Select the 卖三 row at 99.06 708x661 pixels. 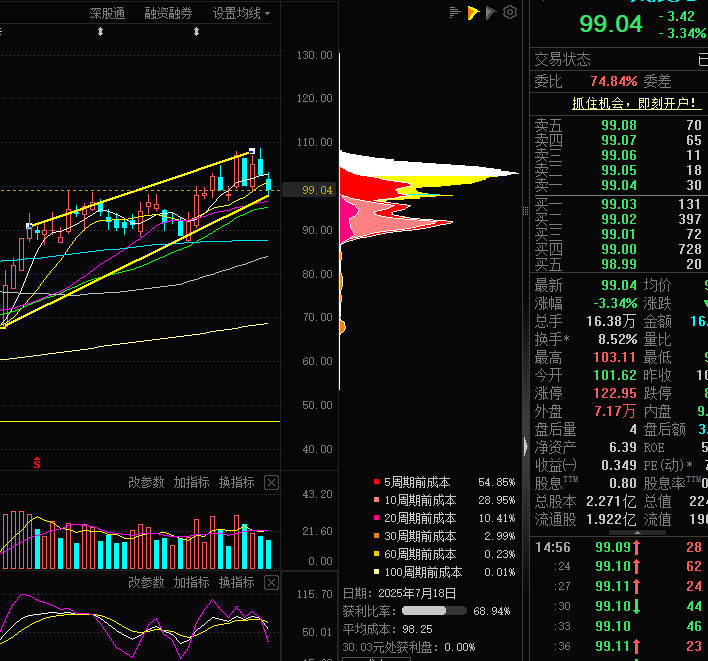619,155
